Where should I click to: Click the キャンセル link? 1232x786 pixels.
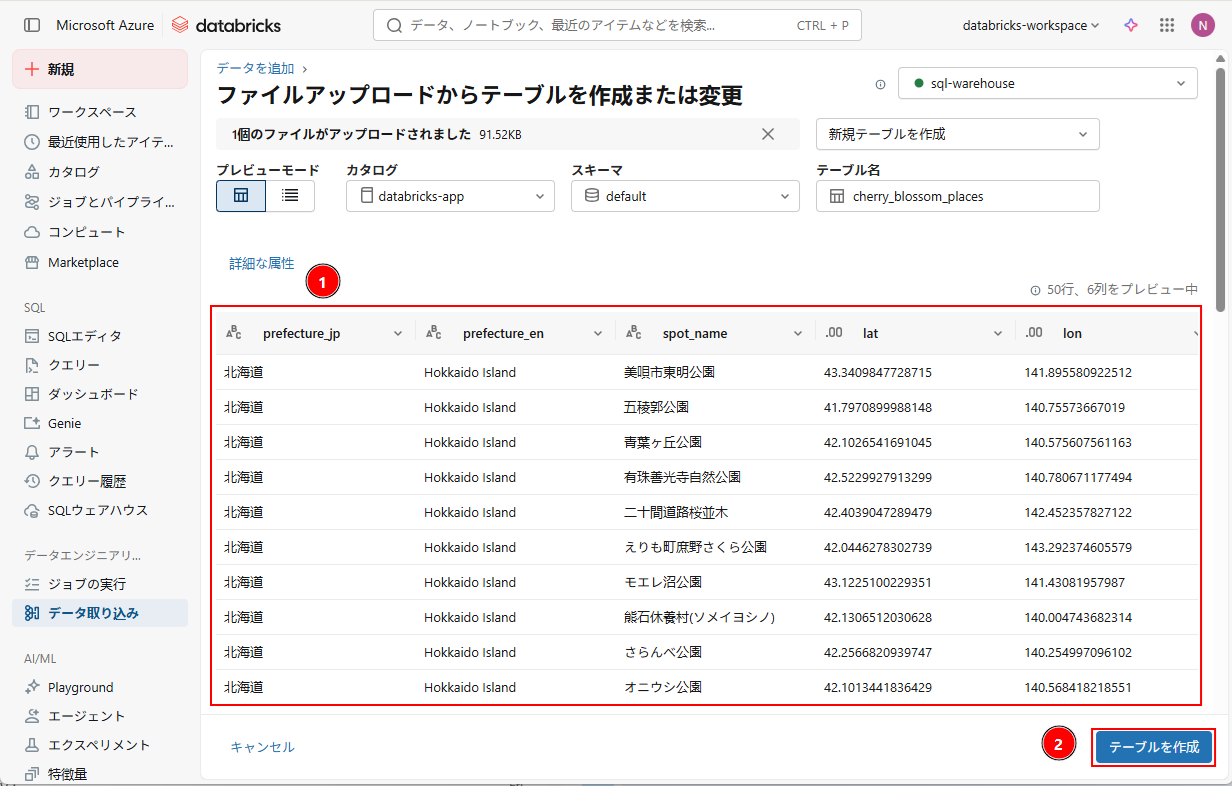click(262, 747)
